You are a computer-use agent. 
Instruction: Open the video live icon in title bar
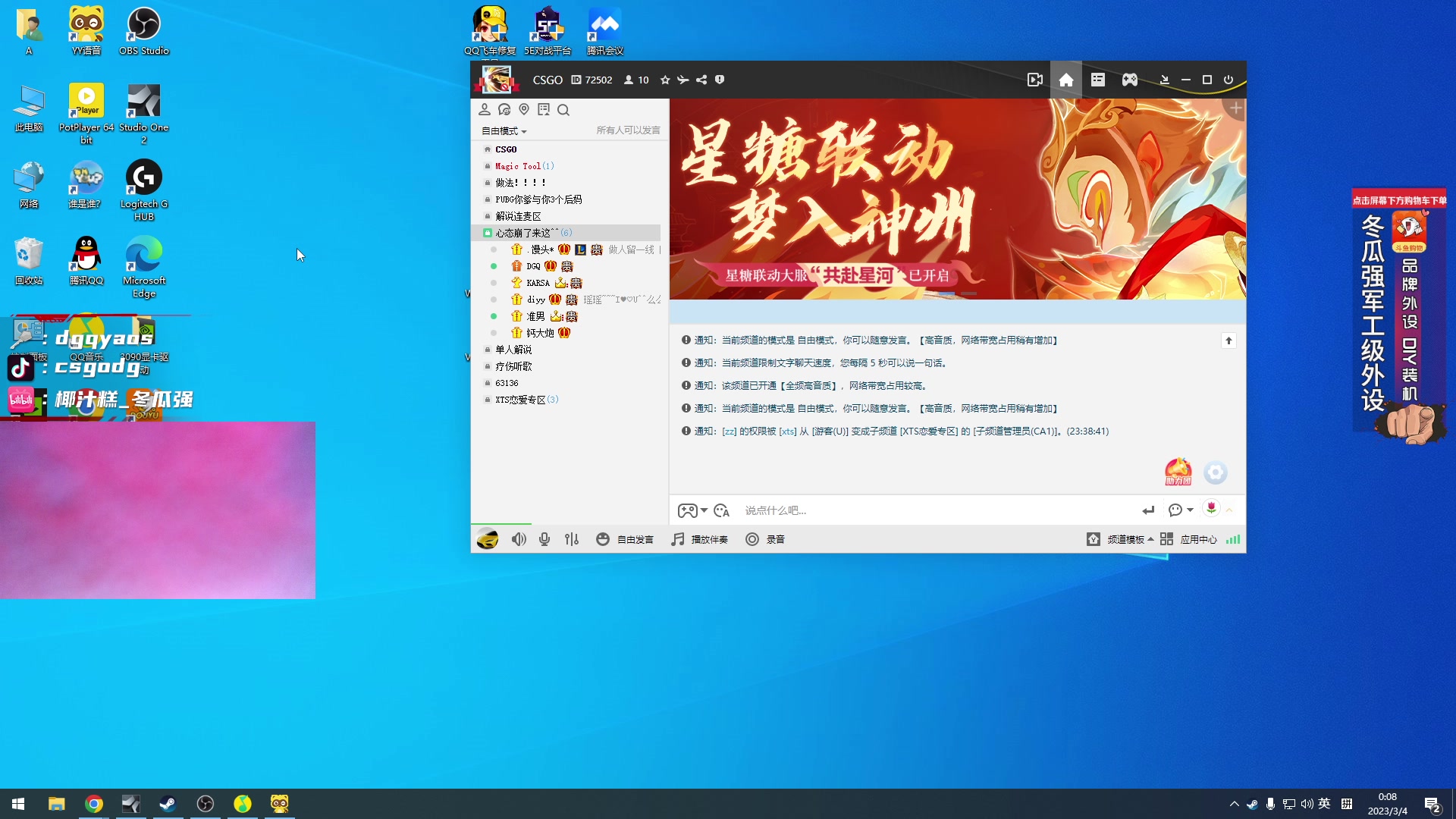pyautogui.click(x=1035, y=80)
